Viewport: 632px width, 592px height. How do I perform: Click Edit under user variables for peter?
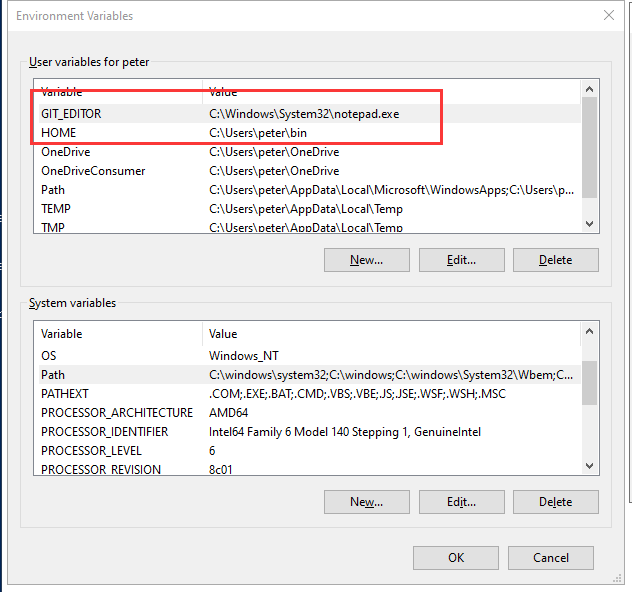coord(460,260)
